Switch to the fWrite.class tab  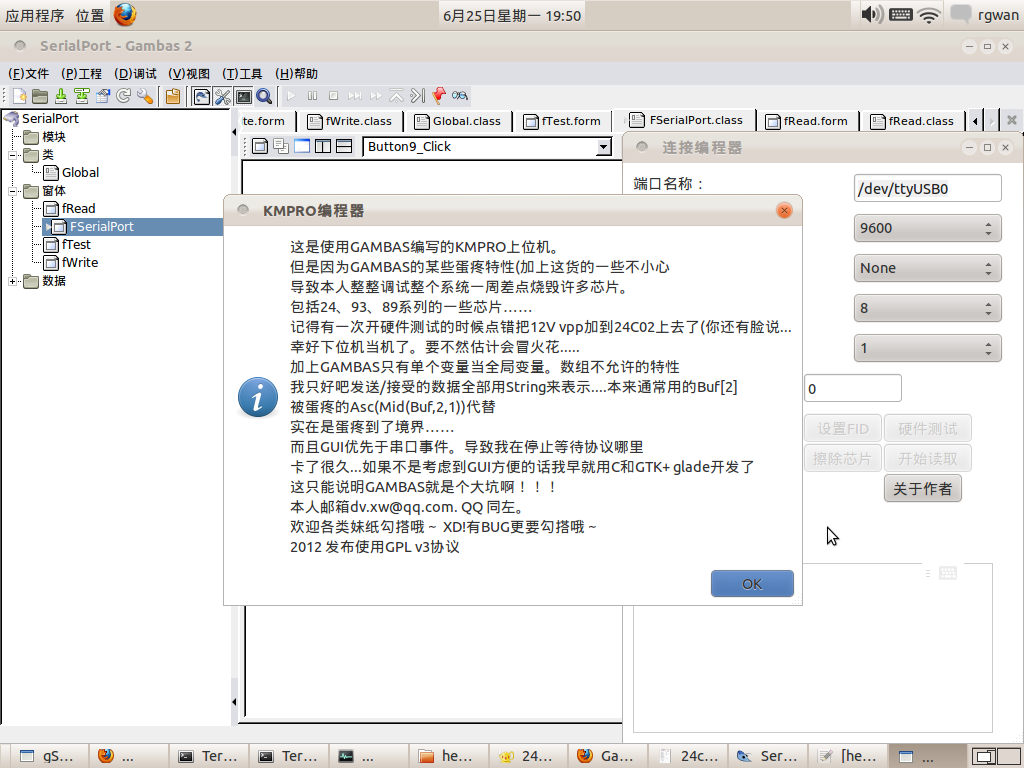(350, 121)
